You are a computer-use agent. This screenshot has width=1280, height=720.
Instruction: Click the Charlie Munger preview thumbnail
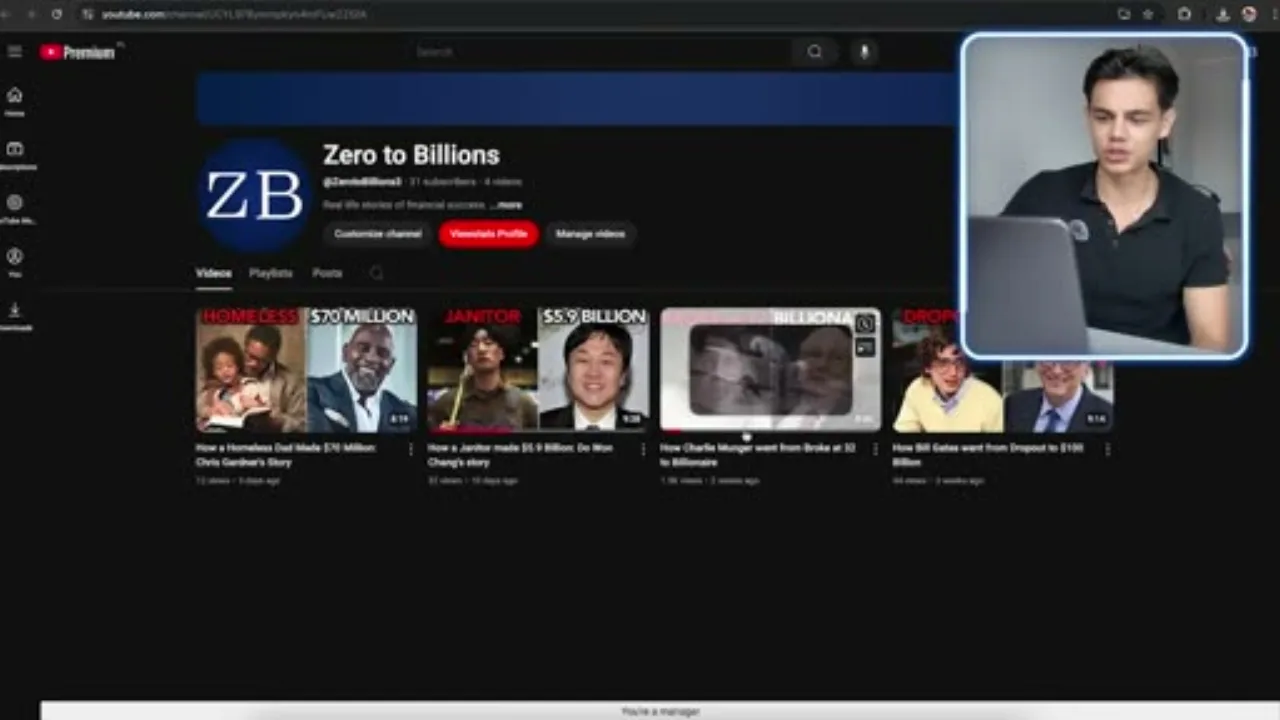(770, 370)
